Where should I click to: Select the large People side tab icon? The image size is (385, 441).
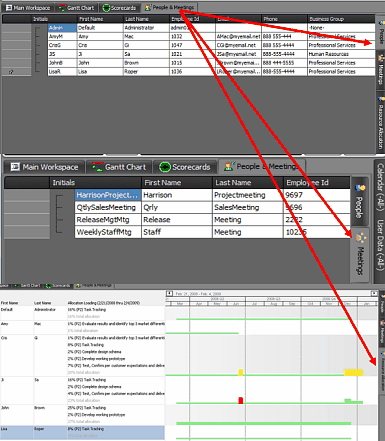360,188
